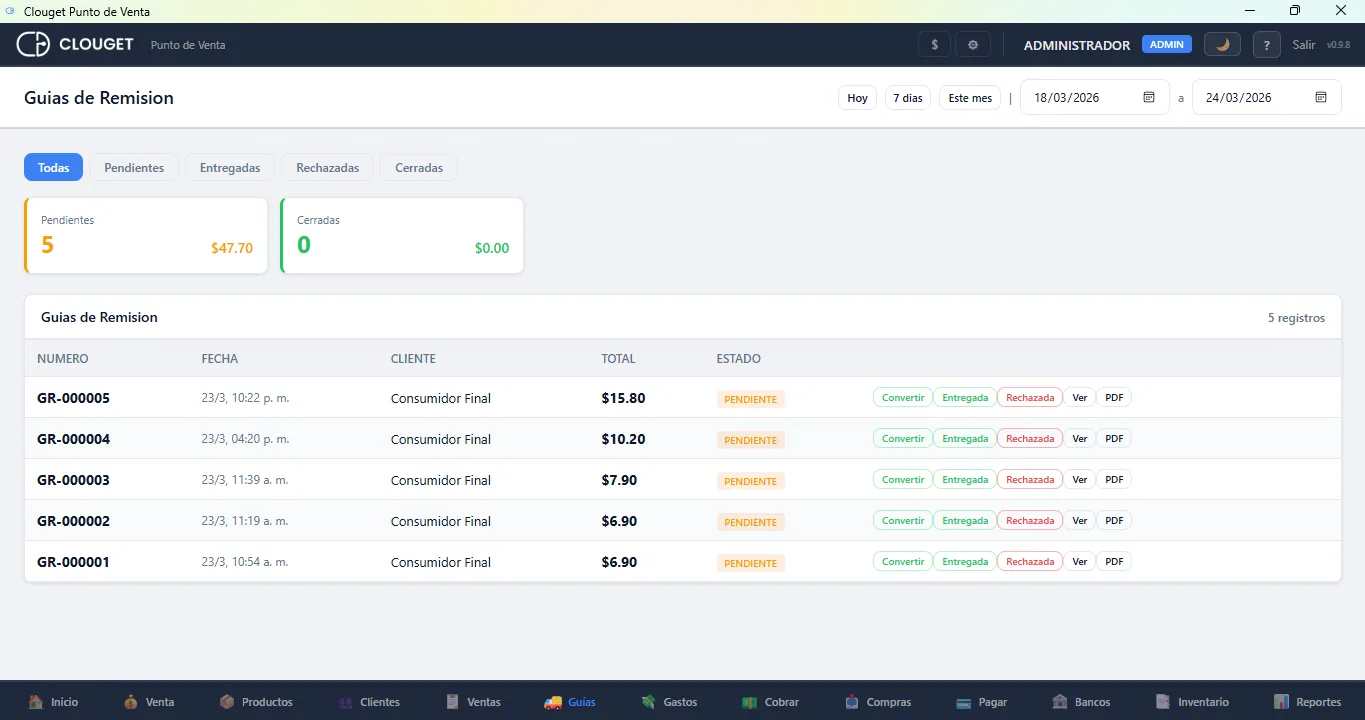
Task: Click inside the 18/03/2026 start date field
Action: (1094, 98)
